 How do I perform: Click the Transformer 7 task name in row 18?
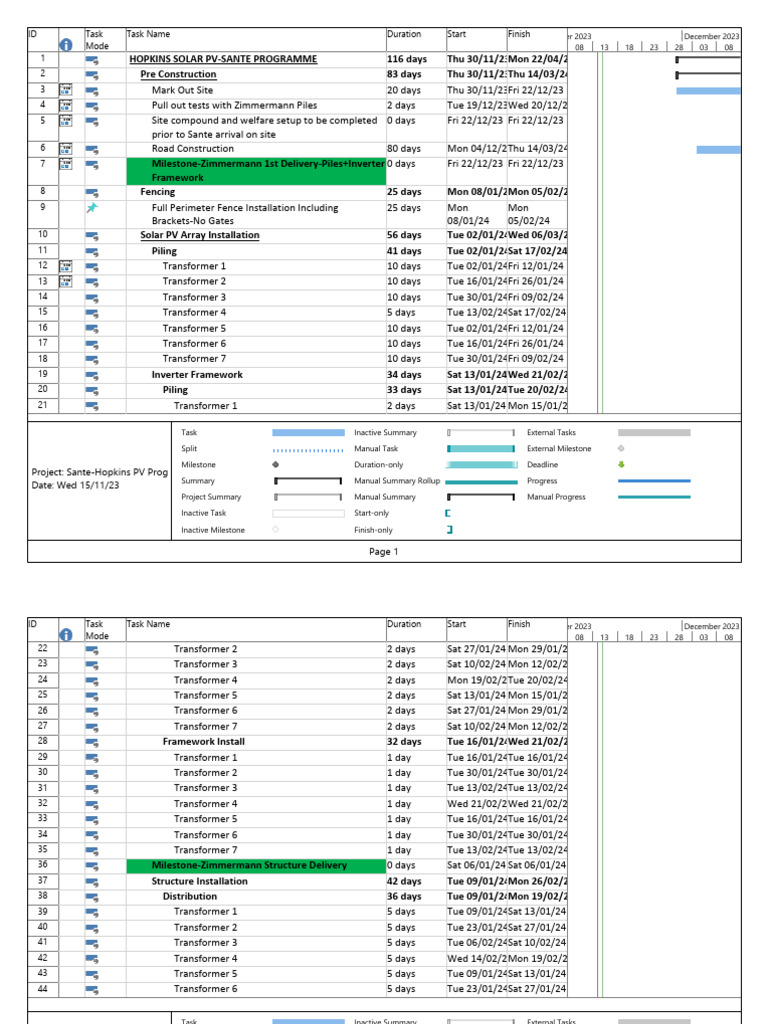point(195,359)
